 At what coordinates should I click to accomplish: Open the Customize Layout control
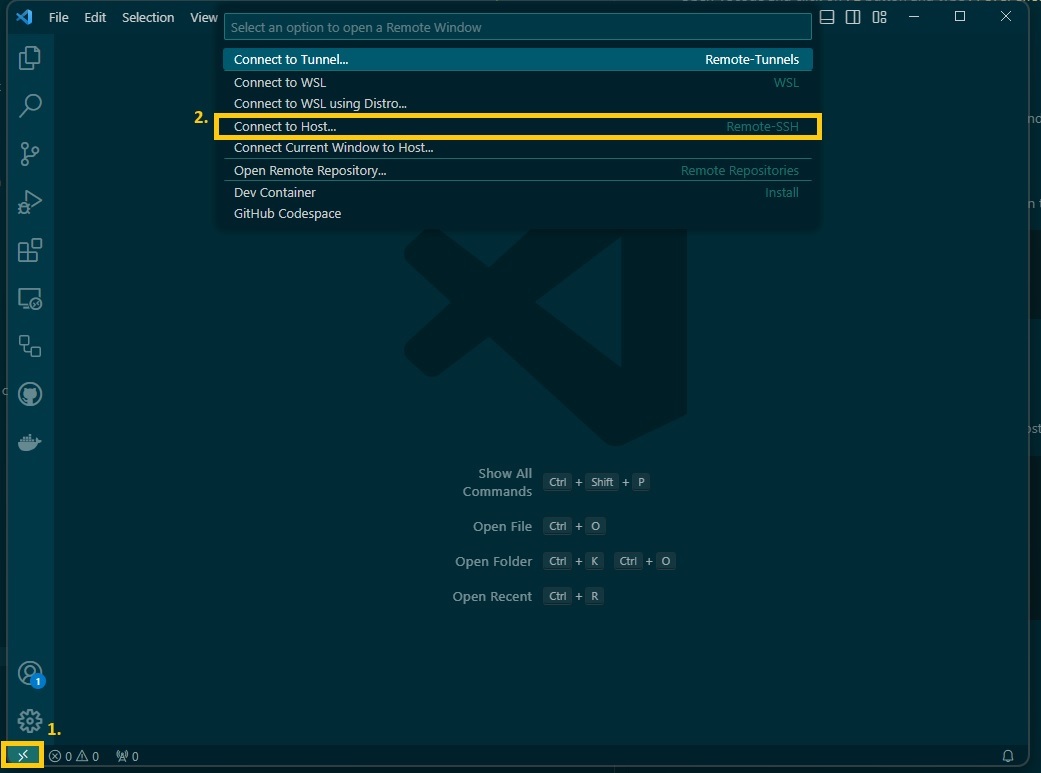(879, 17)
